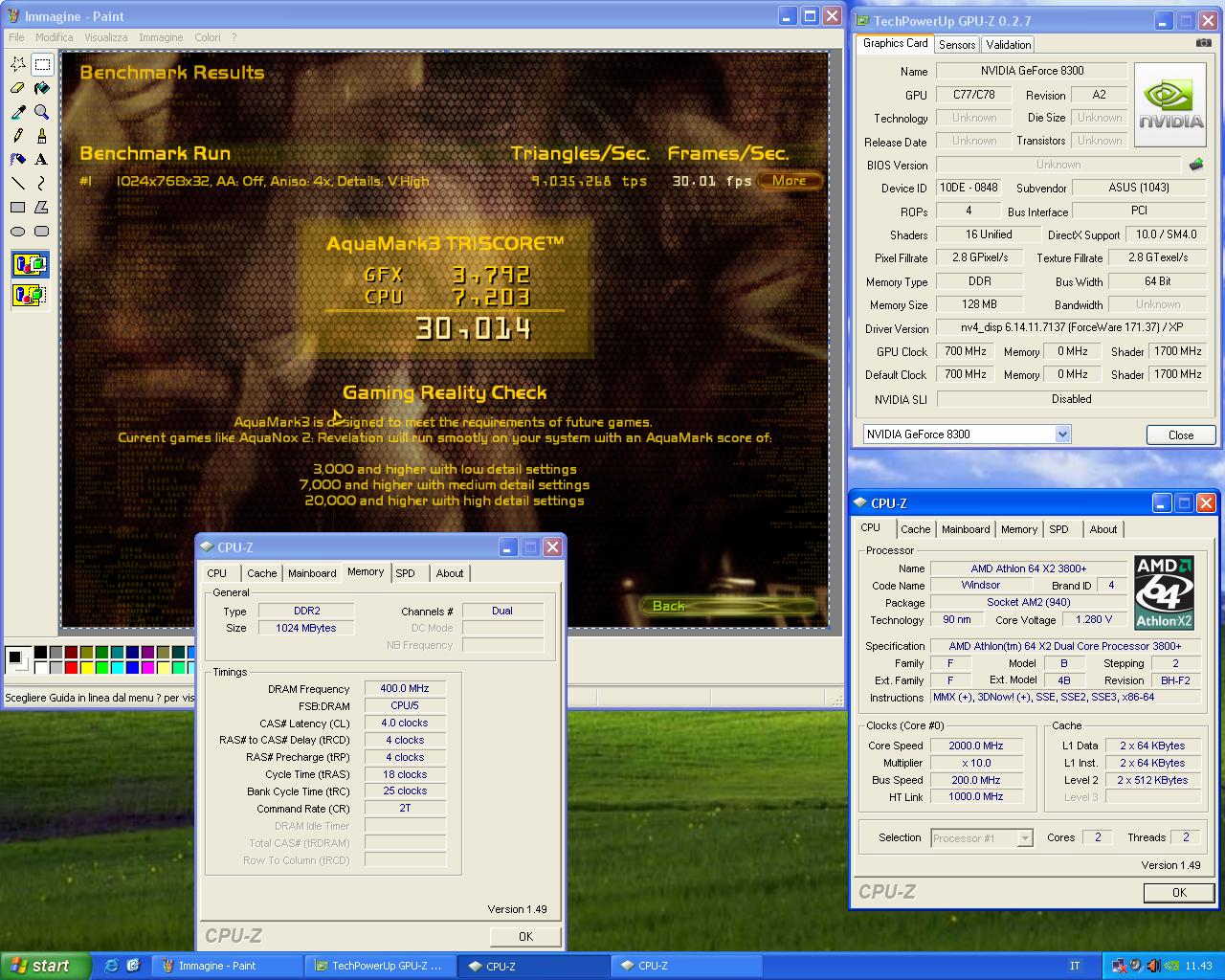
Task: Switch to TechPowerUp GPU-Z in the taskbar
Action: (x=380, y=966)
